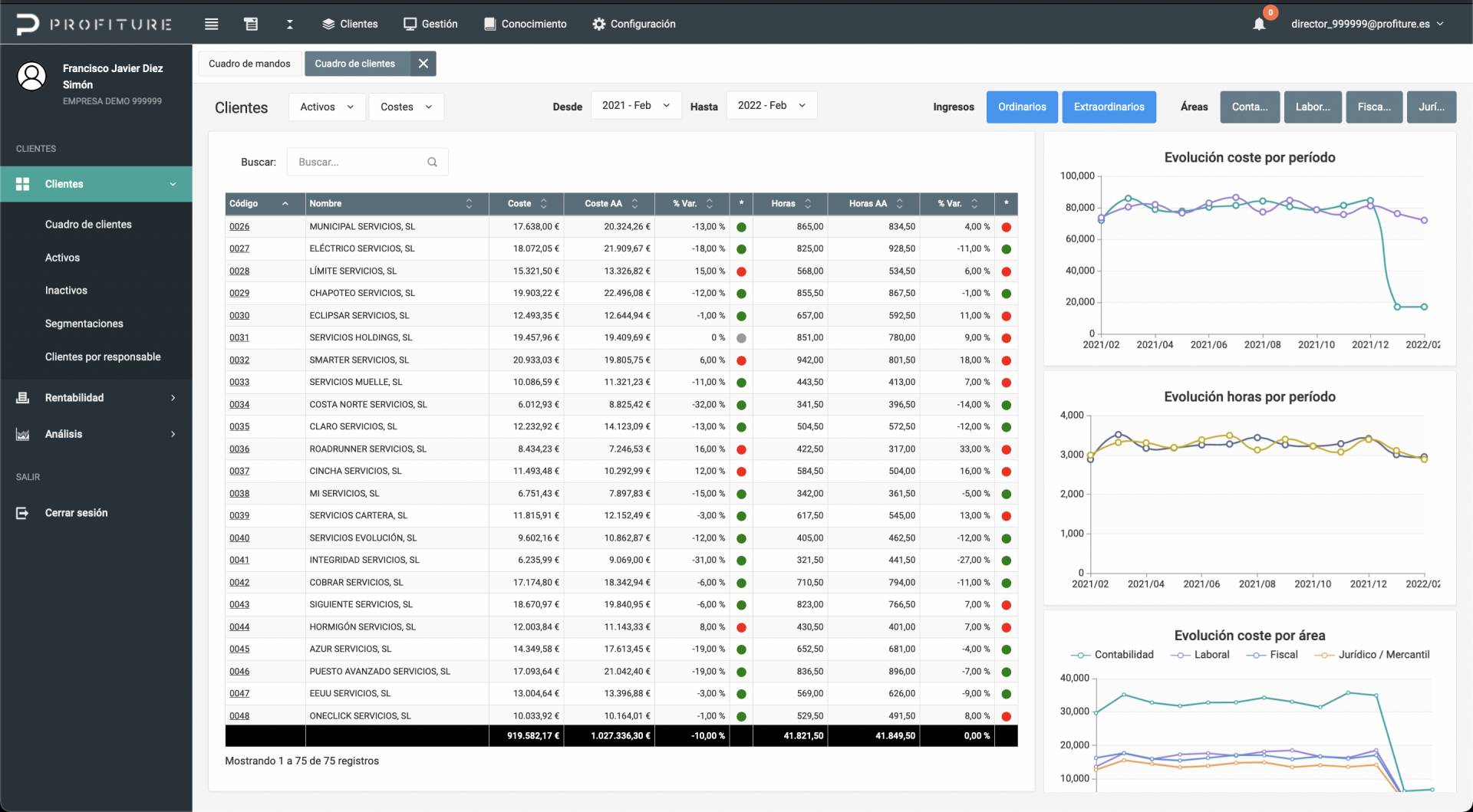The image size is (1473, 812).
Task: Open the director account dropdown
Action: click(1367, 24)
